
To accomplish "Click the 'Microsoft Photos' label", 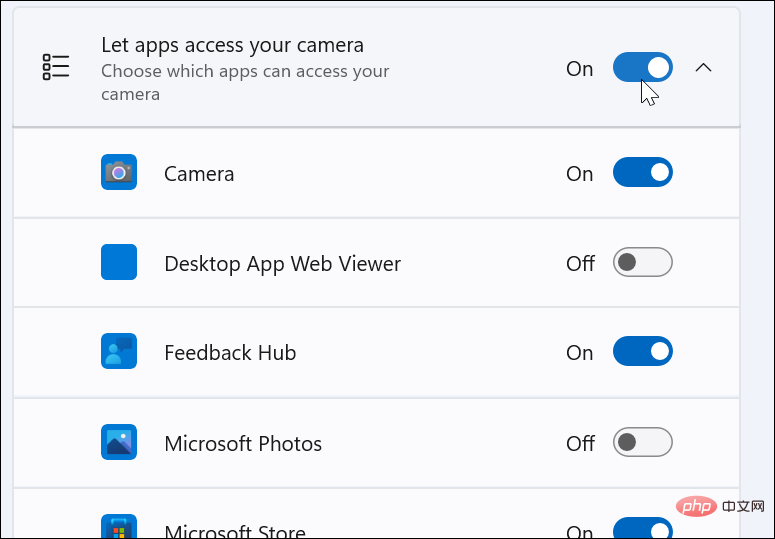I will 243,444.
